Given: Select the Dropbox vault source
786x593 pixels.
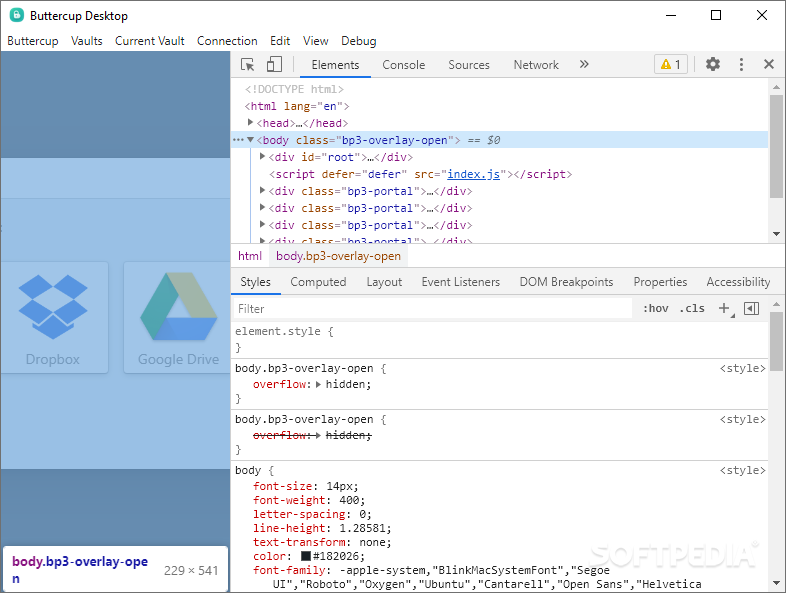Looking at the screenshot, I should point(53,317).
